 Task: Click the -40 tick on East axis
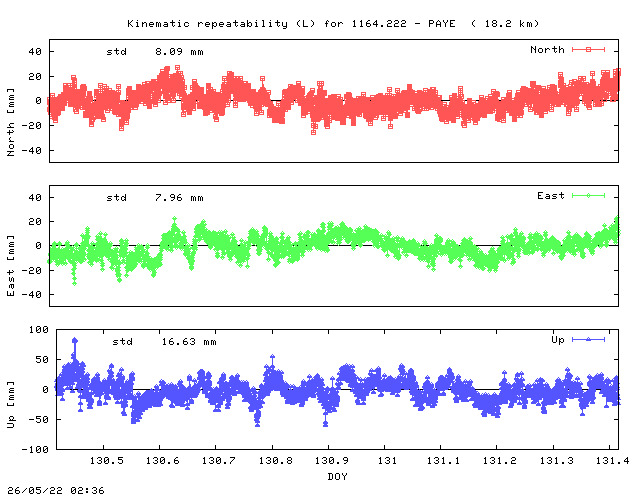(32, 294)
